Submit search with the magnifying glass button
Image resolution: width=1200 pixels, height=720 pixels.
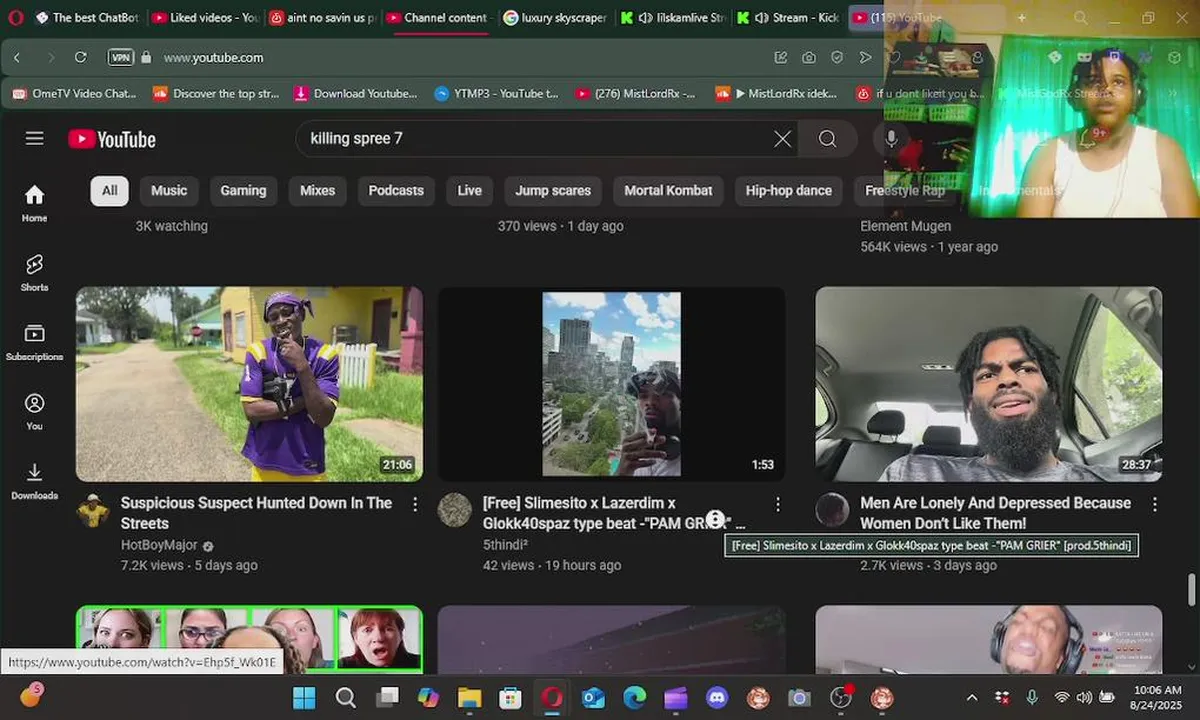coord(827,139)
